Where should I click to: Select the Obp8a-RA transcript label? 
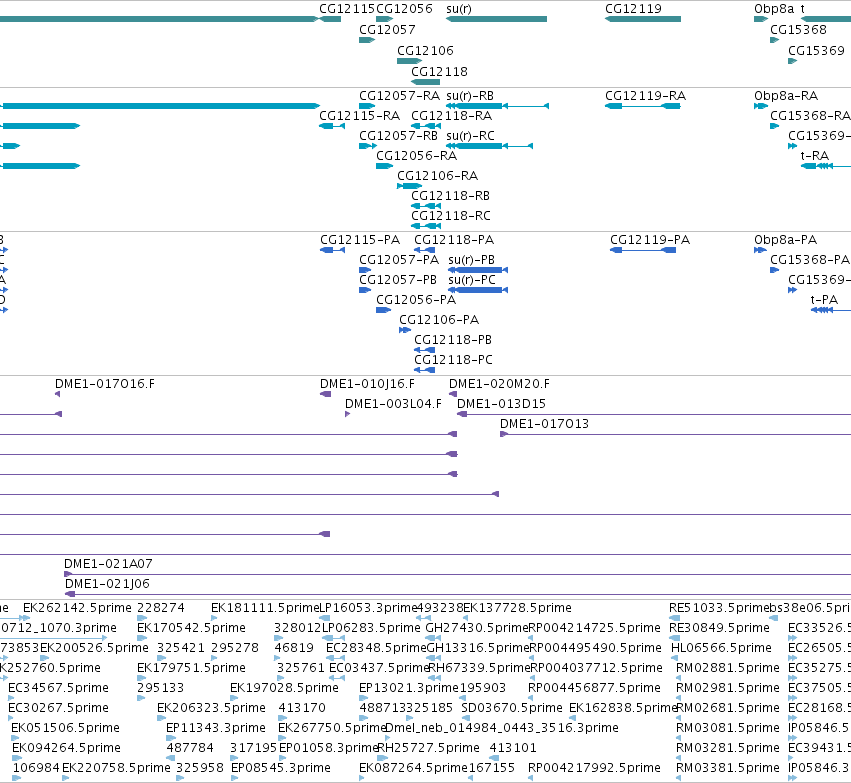click(786, 96)
